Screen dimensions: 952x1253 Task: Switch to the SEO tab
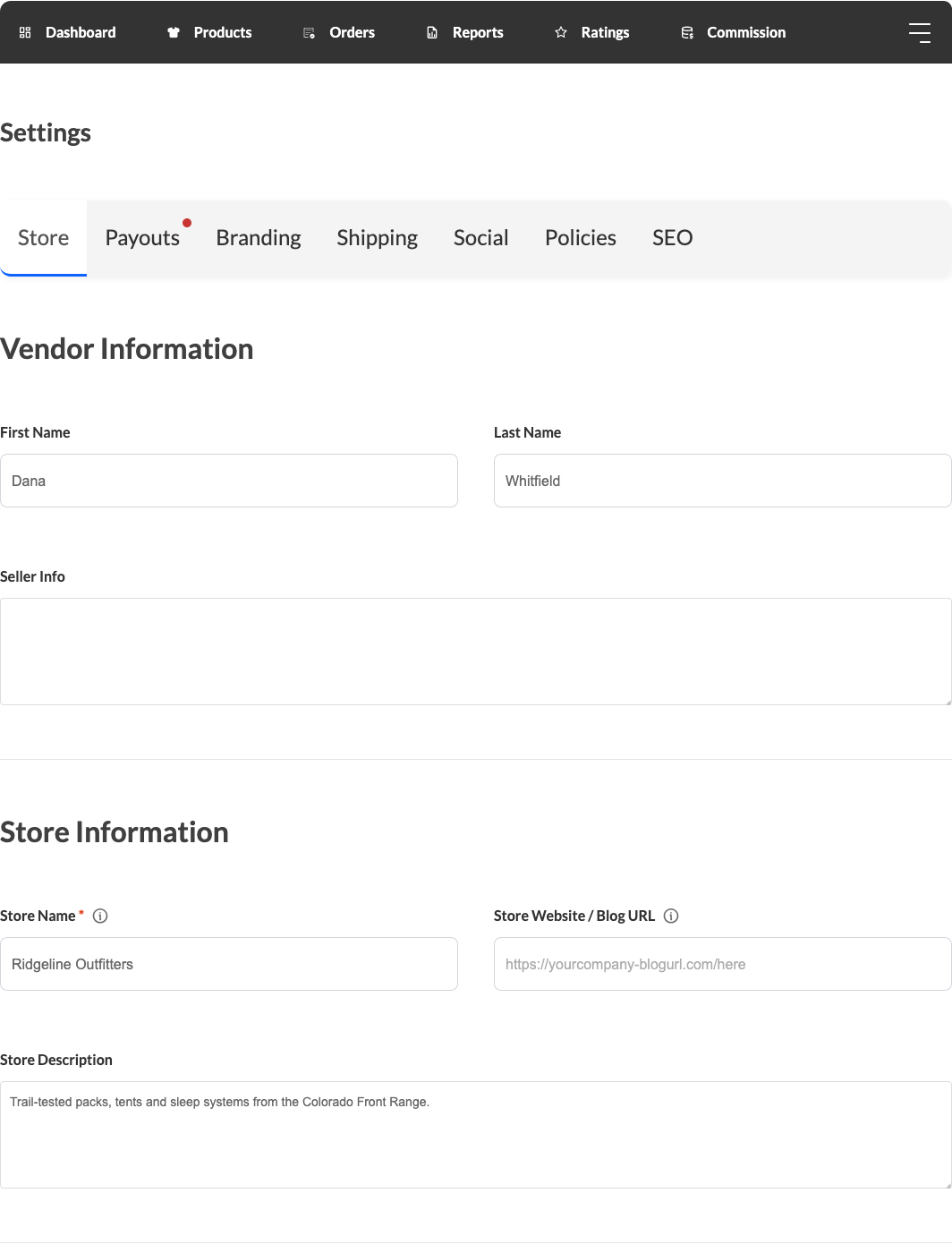[673, 238]
